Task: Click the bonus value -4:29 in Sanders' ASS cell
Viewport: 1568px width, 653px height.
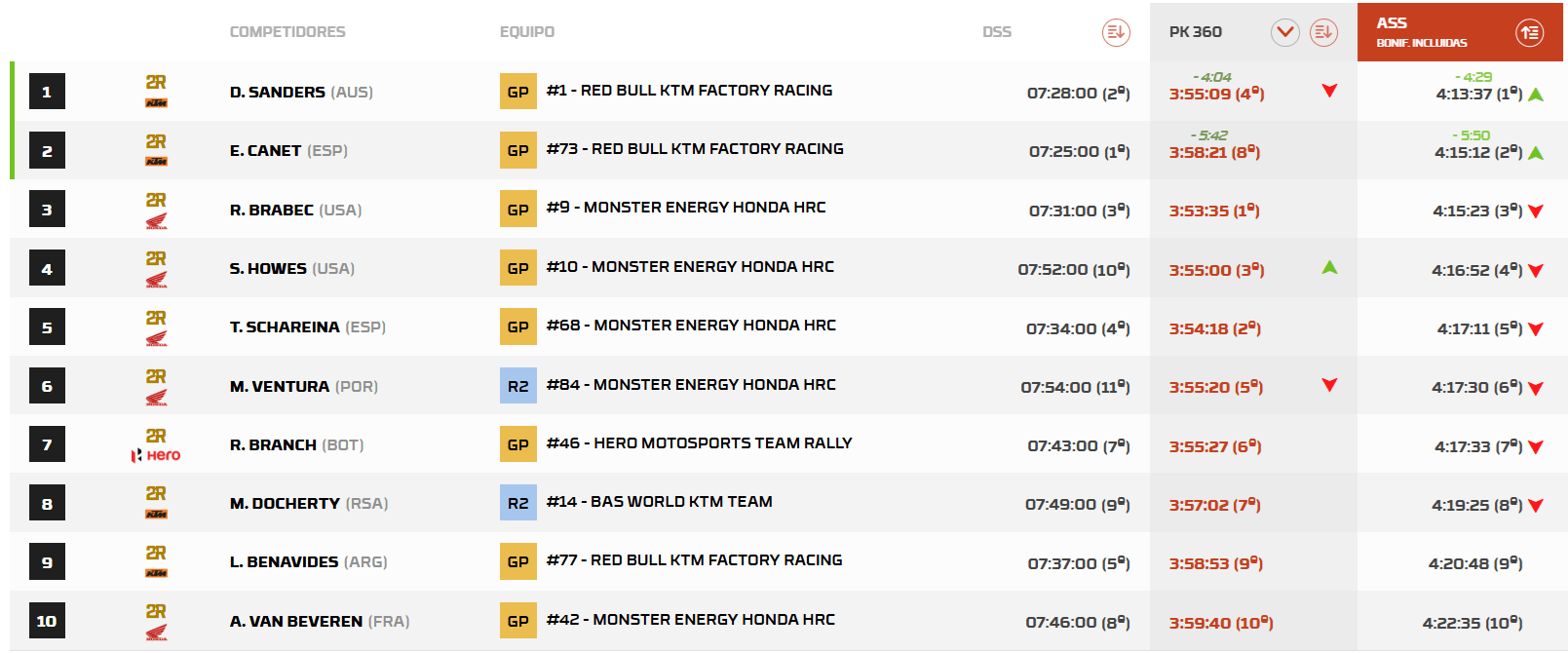Action: click(x=1473, y=77)
